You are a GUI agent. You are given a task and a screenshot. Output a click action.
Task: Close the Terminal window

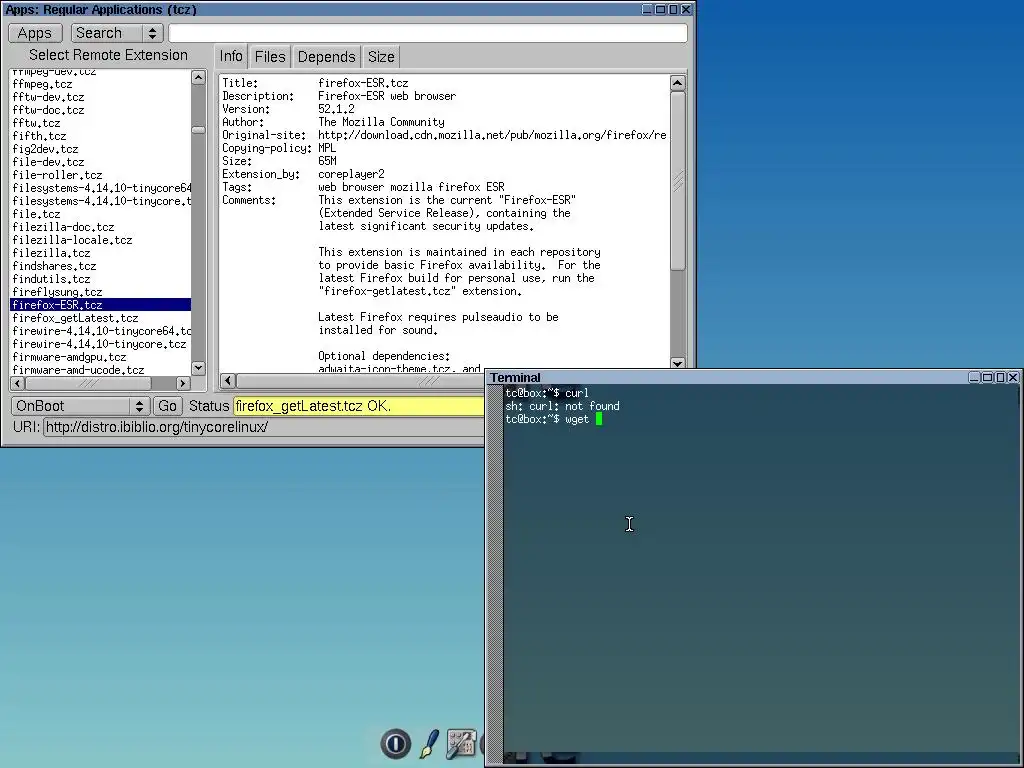coord(1013,377)
